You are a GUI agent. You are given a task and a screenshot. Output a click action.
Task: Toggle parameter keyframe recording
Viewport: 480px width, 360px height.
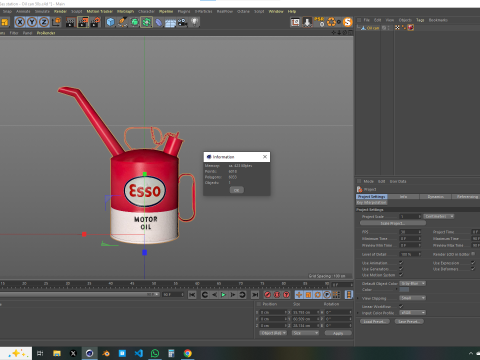(327, 295)
